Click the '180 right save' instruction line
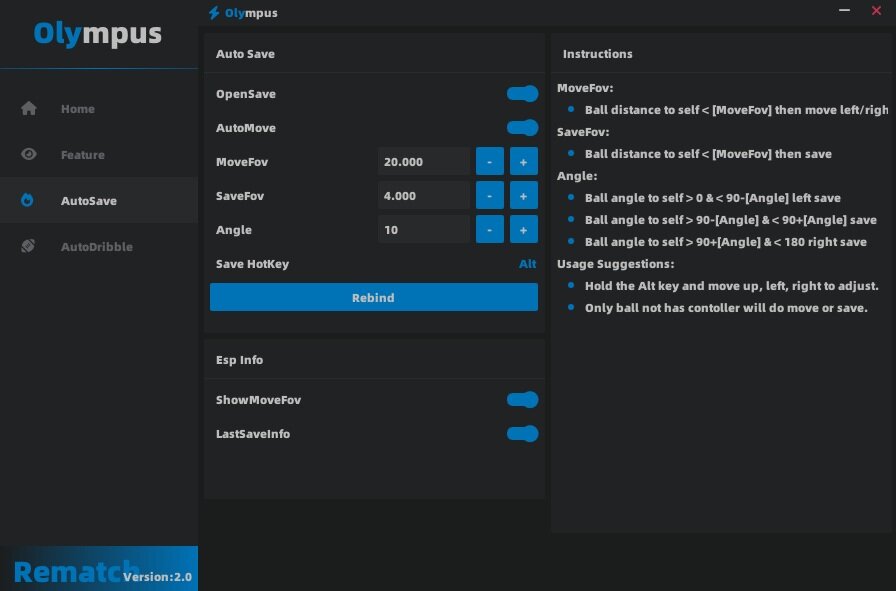This screenshot has width=896, height=591. pos(726,242)
